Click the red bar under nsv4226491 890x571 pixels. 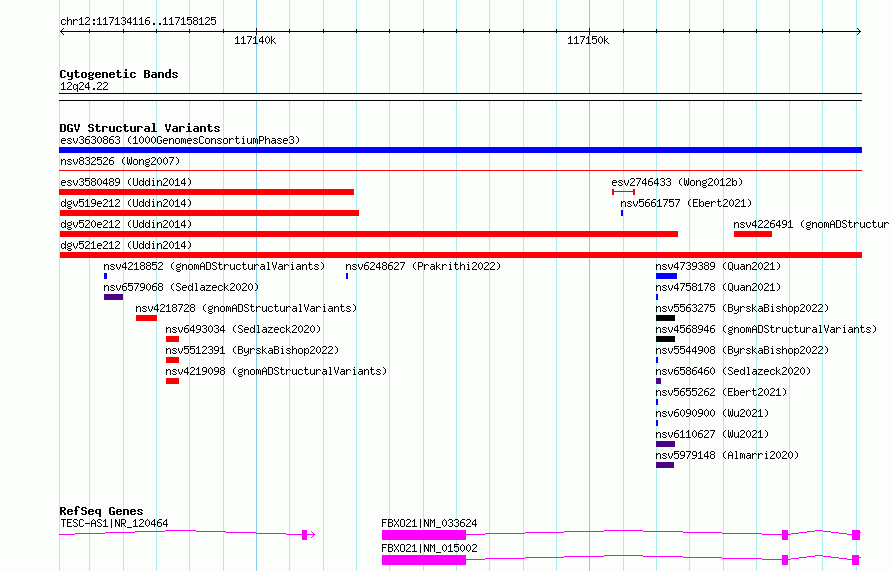pos(753,234)
